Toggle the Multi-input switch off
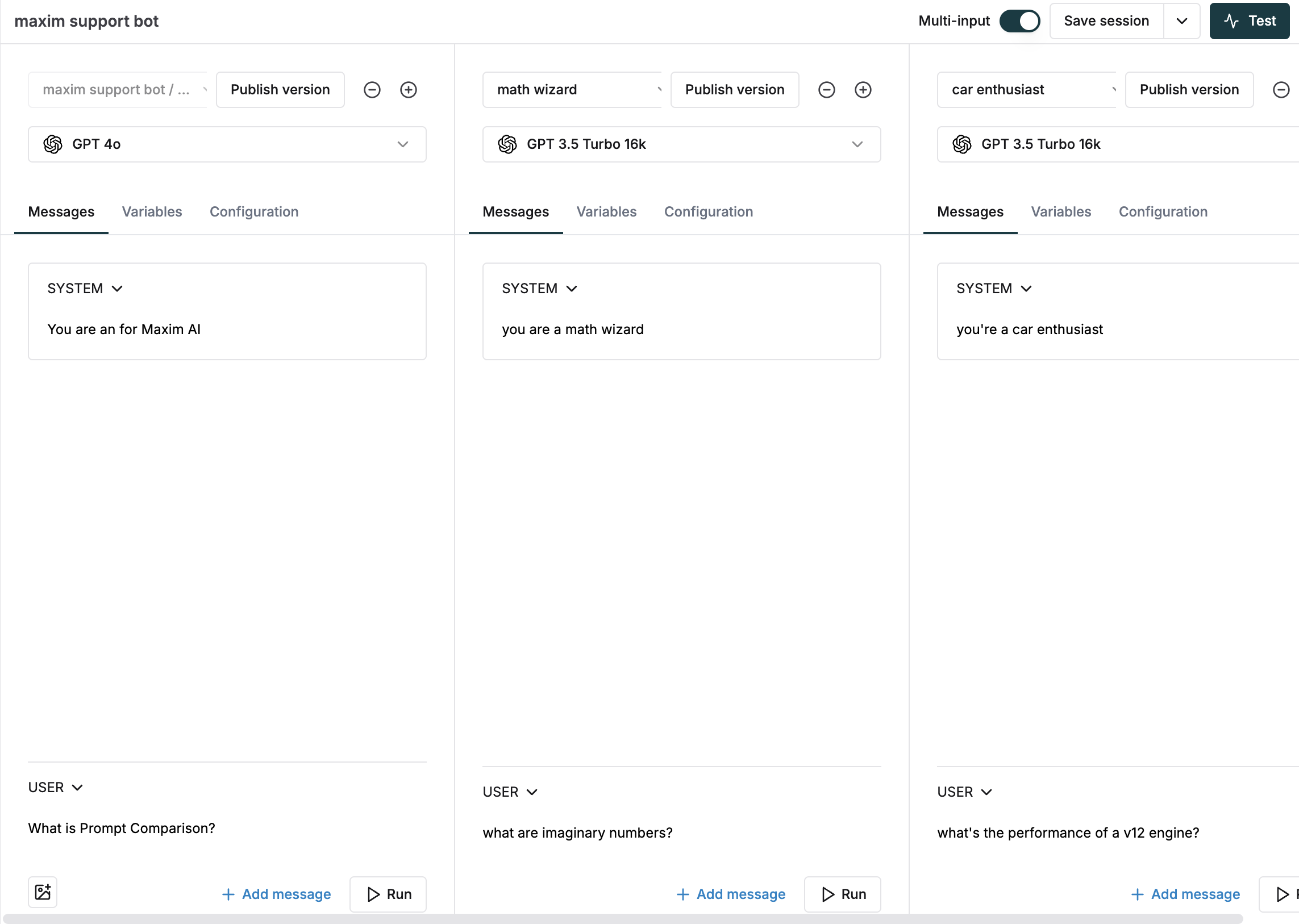Image resolution: width=1299 pixels, height=924 pixels. (x=1019, y=20)
